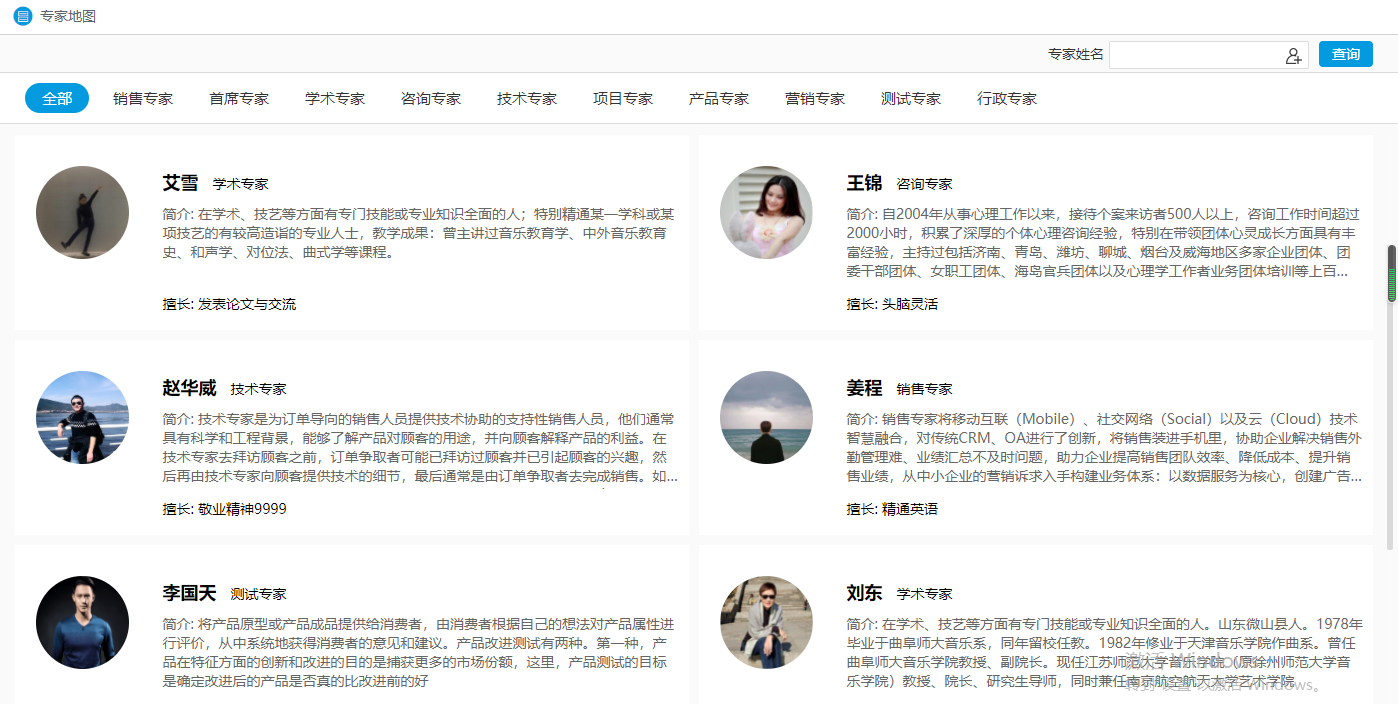Open the 首席专家 filter tab
This screenshot has height=704, width=1398.
(239, 98)
